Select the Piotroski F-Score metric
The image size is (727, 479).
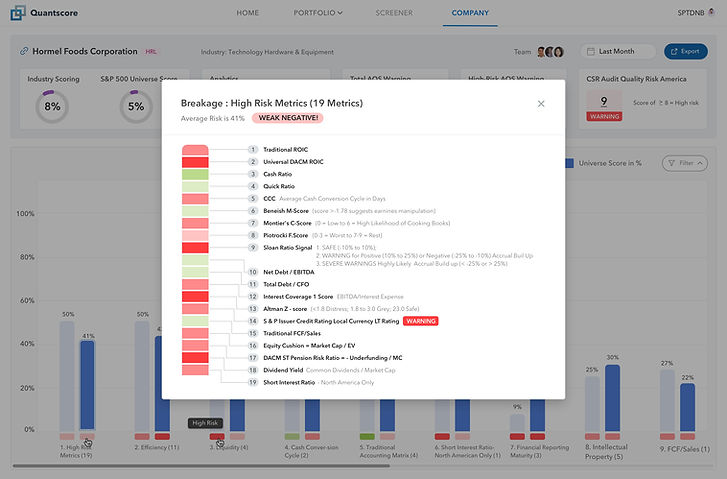(286, 236)
